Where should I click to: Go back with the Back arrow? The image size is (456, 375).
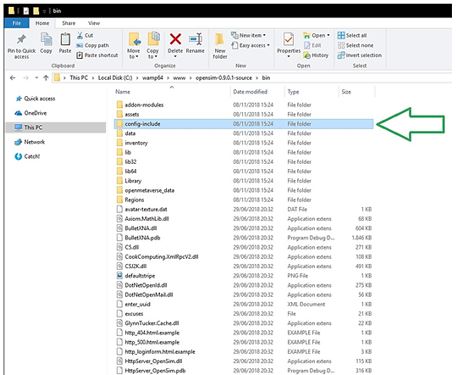point(13,78)
